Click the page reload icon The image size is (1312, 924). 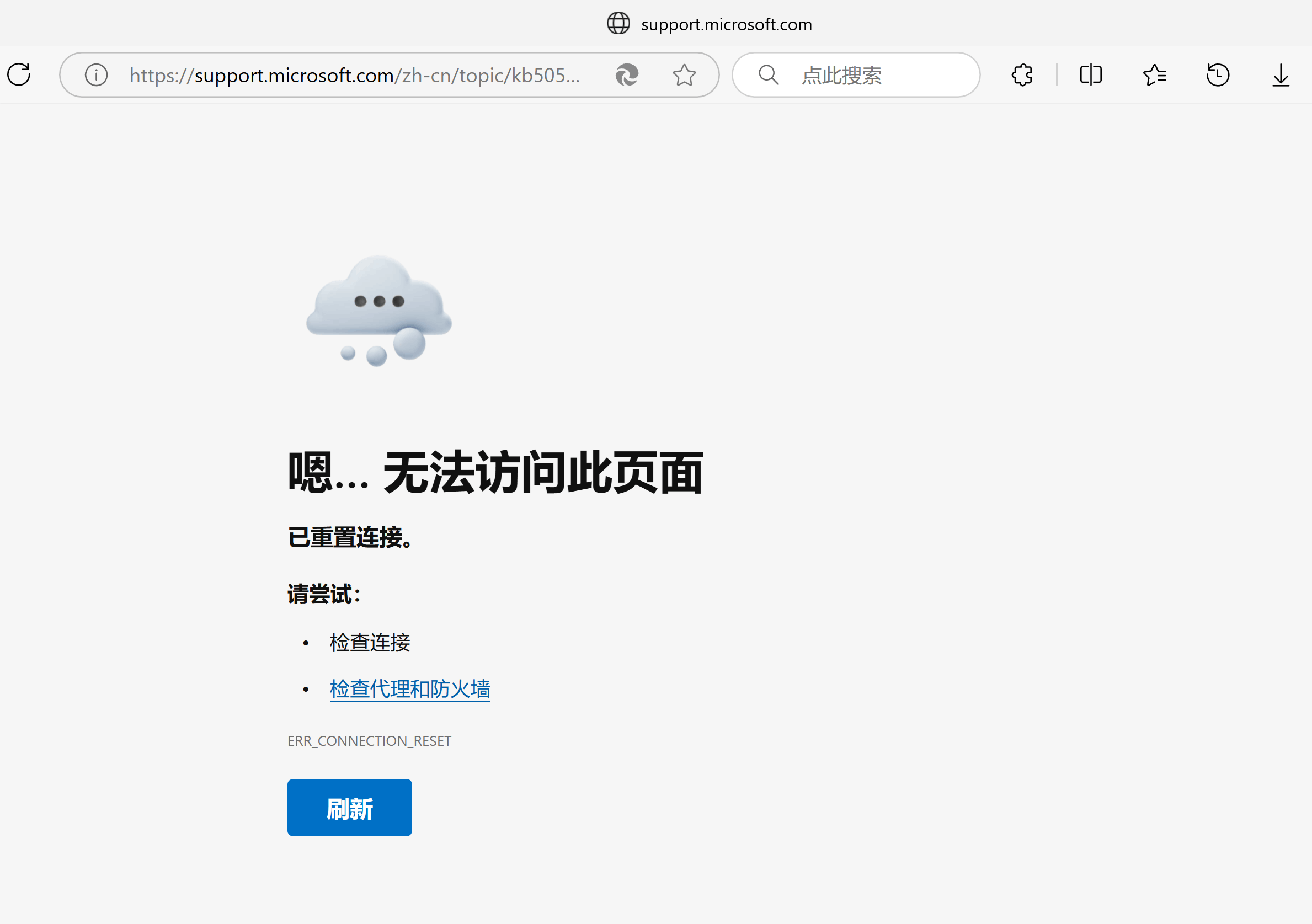pyautogui.click(x=19, y=75)
